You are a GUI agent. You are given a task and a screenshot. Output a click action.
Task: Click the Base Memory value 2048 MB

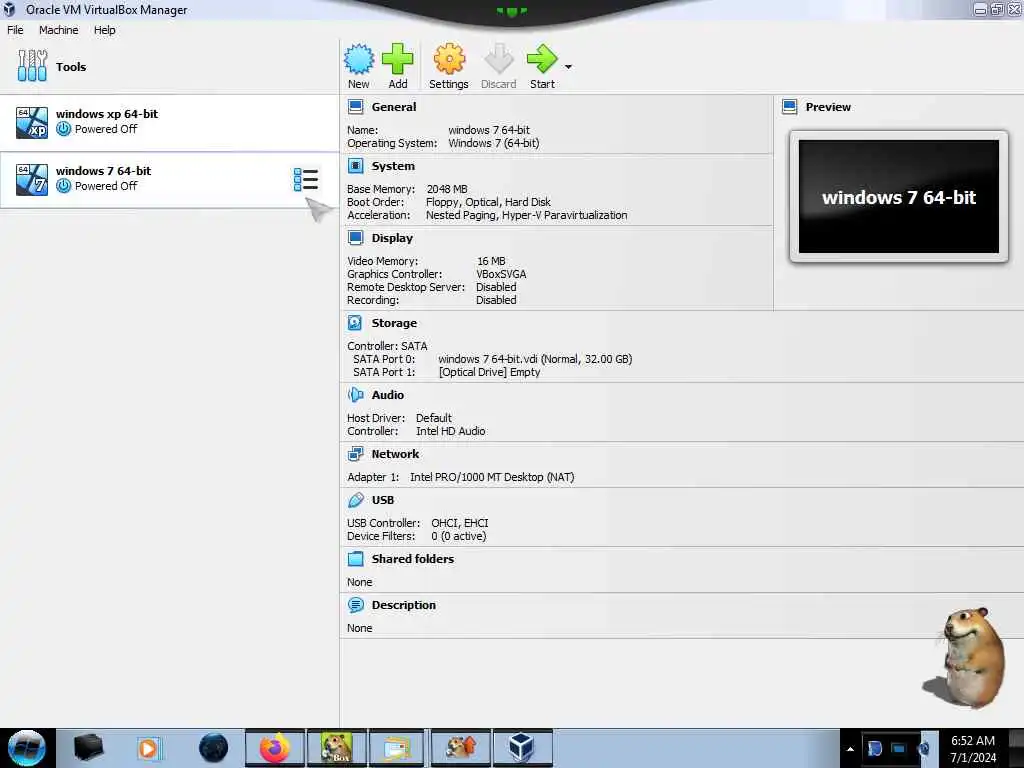tap(447, 189)
